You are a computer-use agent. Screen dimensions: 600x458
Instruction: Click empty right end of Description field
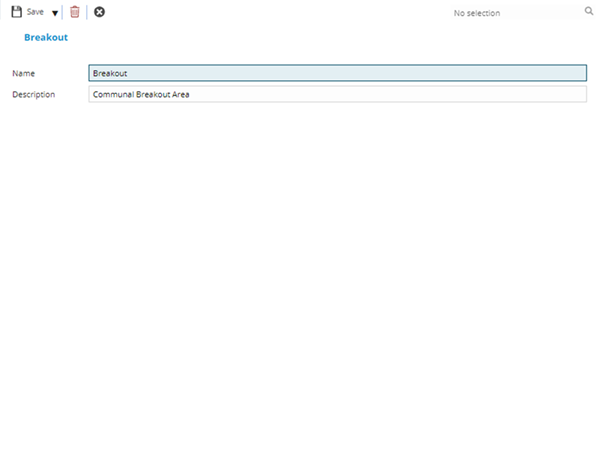450,94
